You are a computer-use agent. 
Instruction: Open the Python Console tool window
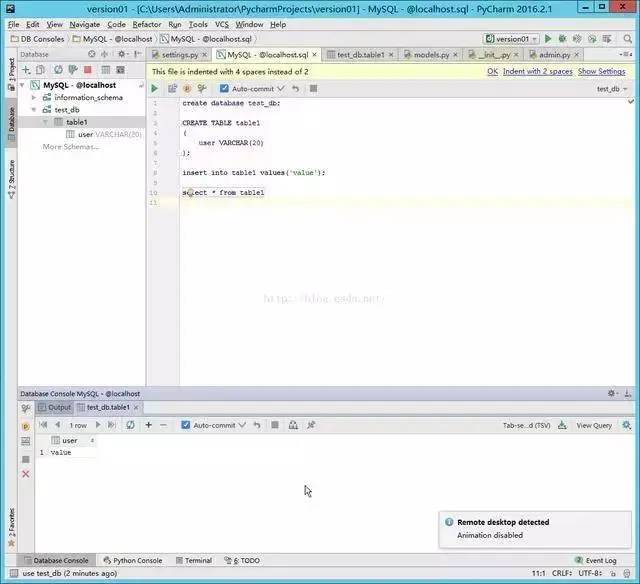point(133,560)
